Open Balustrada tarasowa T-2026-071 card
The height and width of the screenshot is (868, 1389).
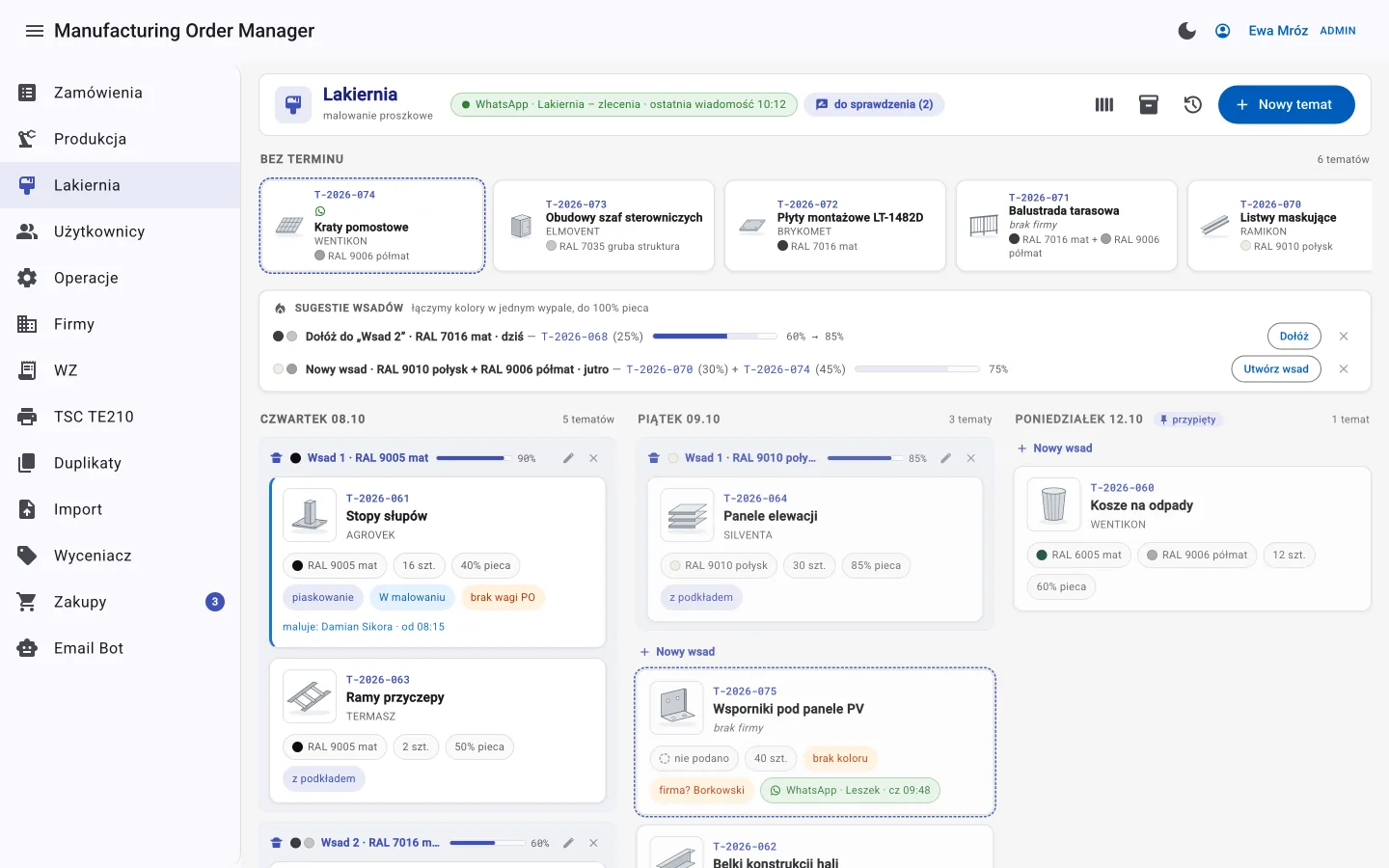point(1067,226)
